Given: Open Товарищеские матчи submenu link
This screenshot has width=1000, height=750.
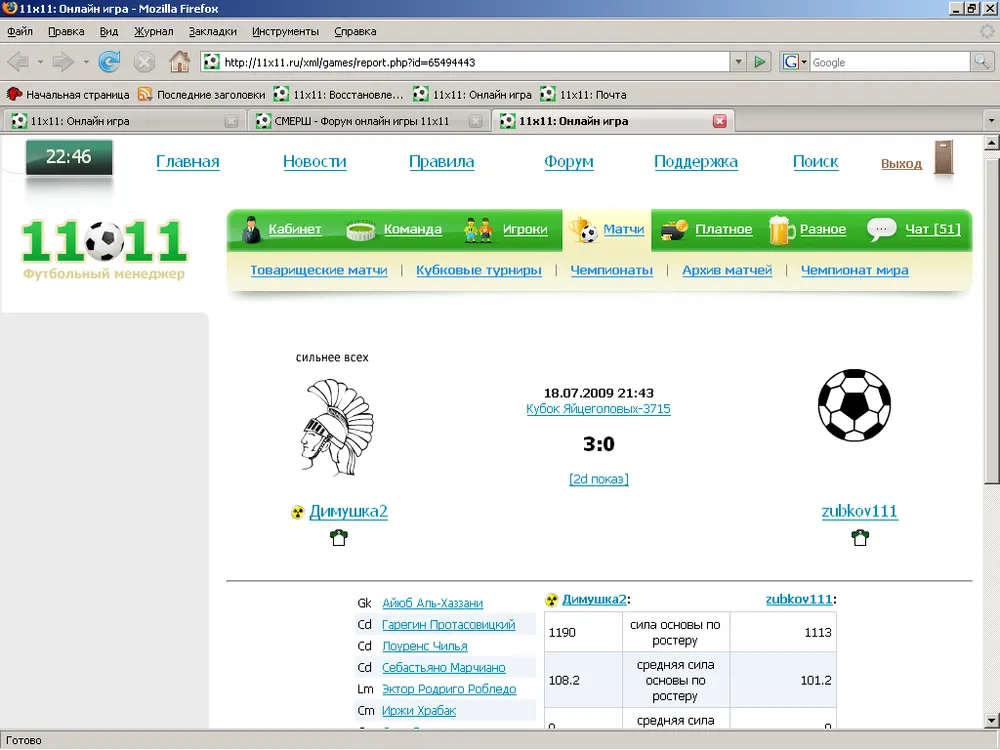Looking at the screenshot, I should tap(319, 270).
